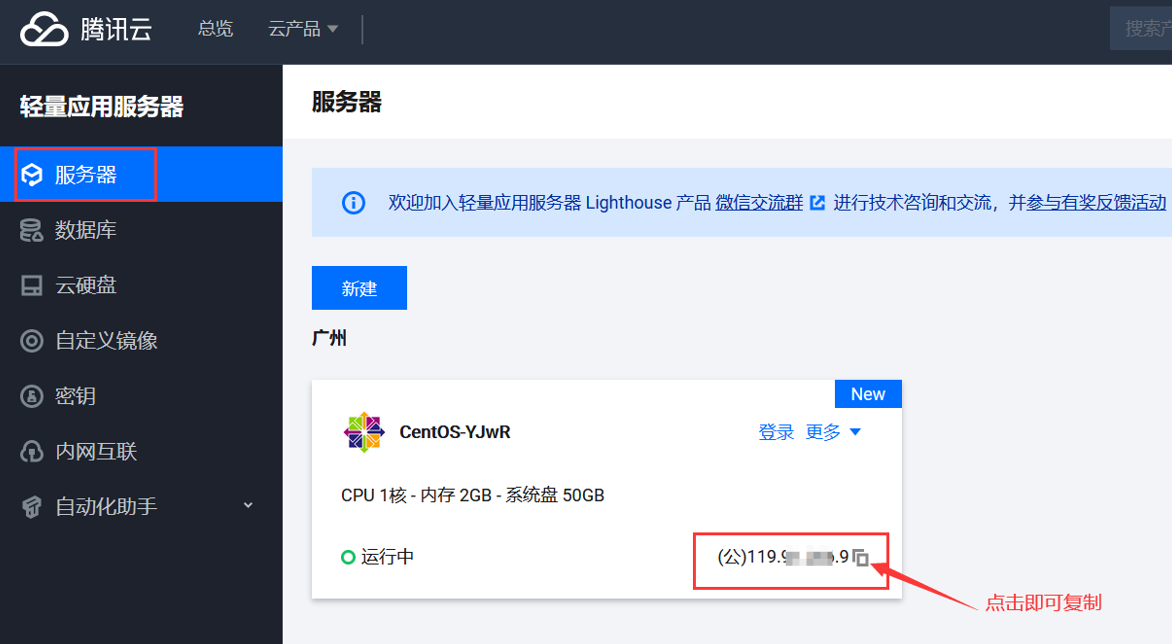Click 登录 to log into the server
Viewport: 1172px width, 644px height.
click(776, 432)
